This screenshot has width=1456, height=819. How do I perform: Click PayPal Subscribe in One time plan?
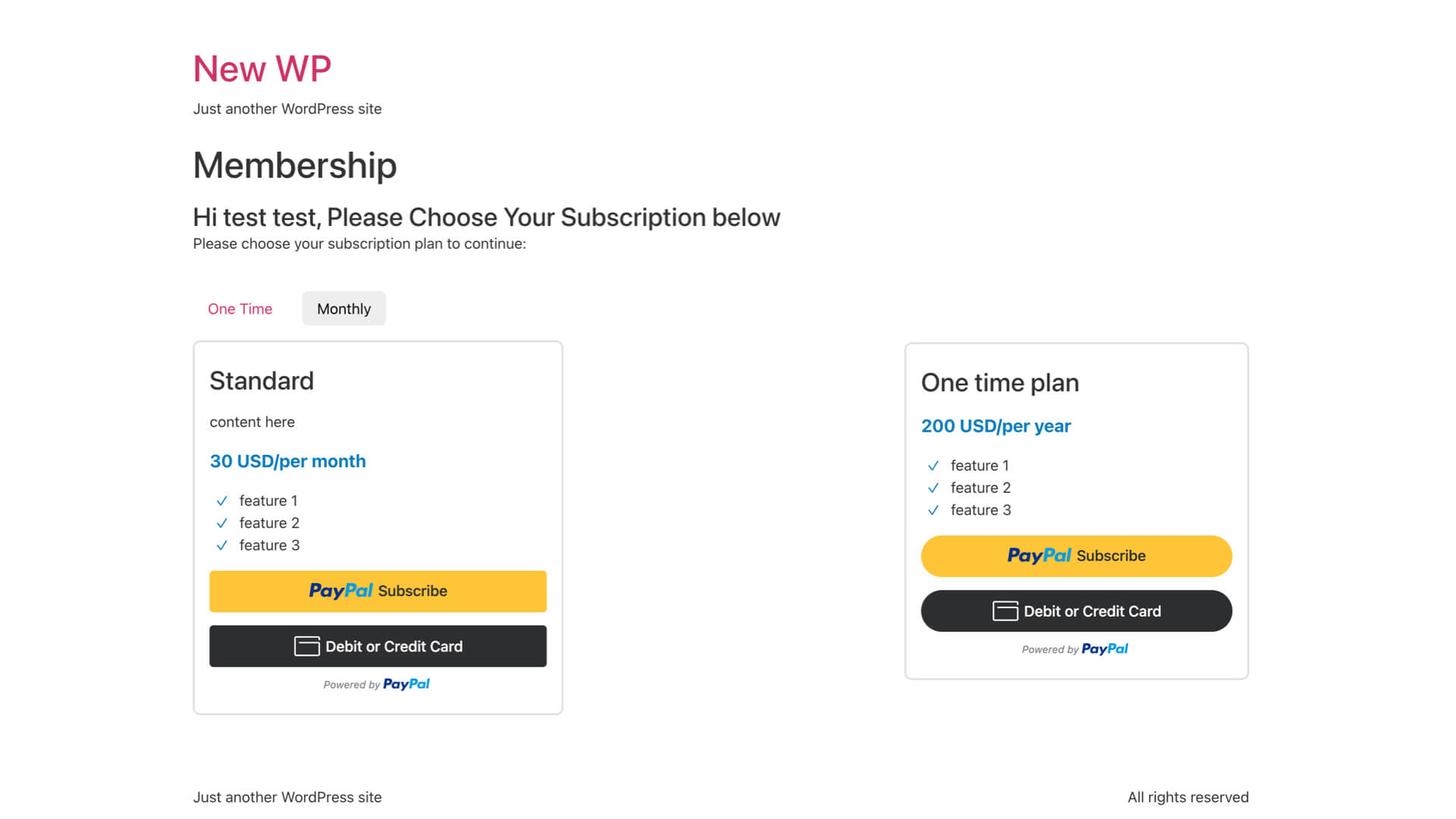1076,556
